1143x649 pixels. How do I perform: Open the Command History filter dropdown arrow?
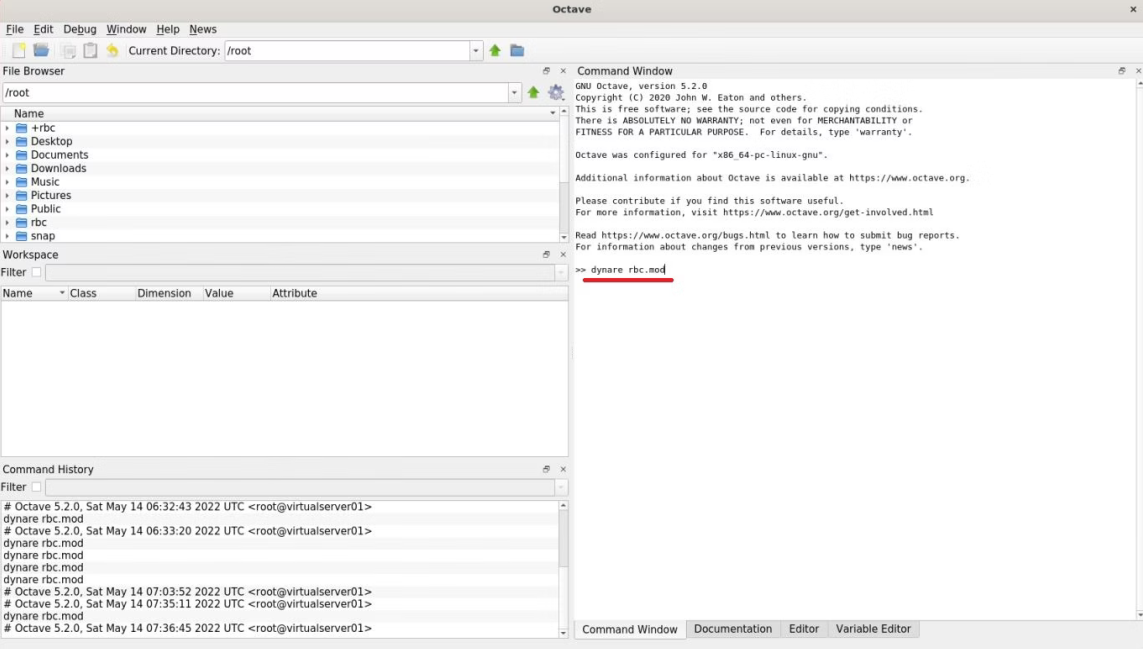[x=561, y=486]
